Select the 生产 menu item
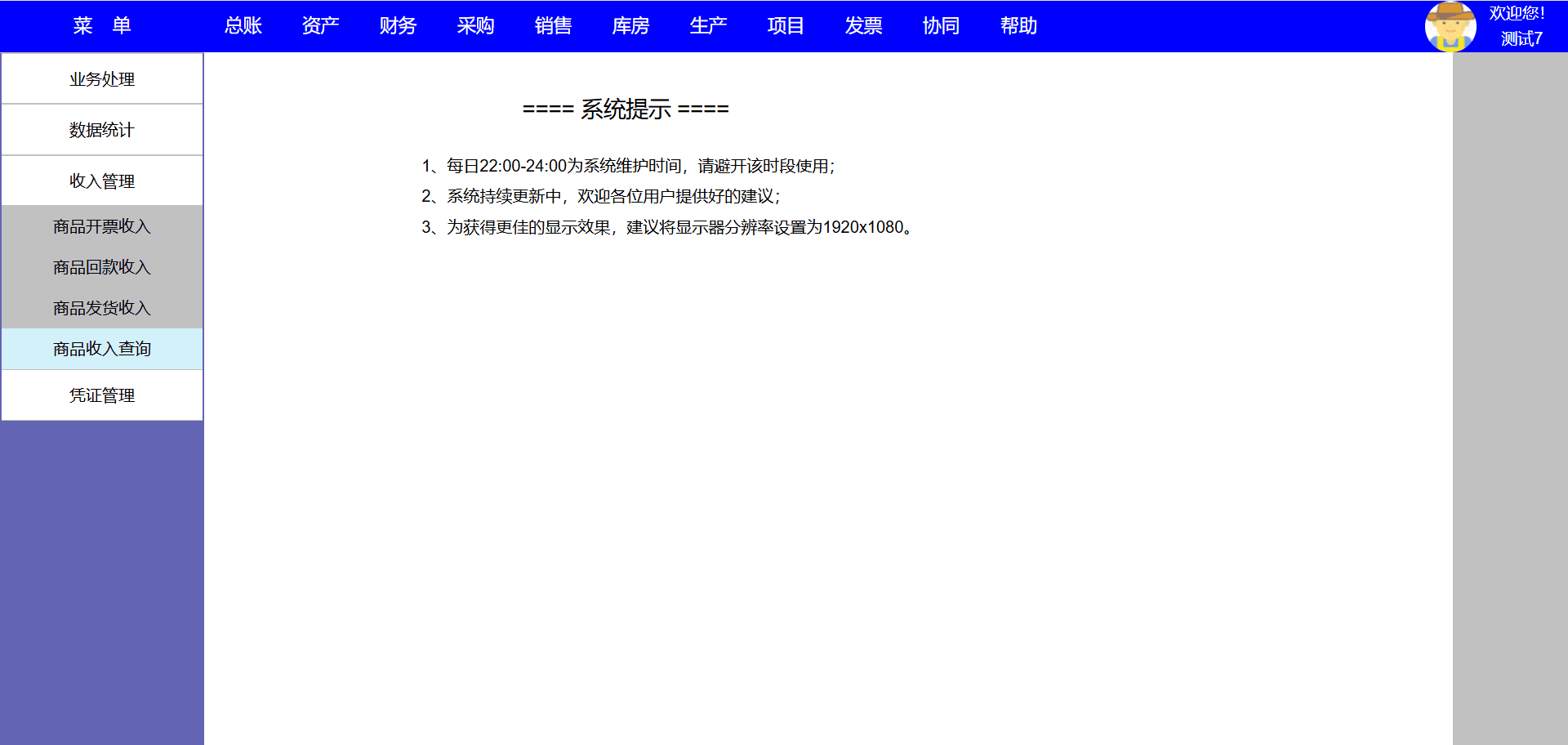 [x=708, y=26]
